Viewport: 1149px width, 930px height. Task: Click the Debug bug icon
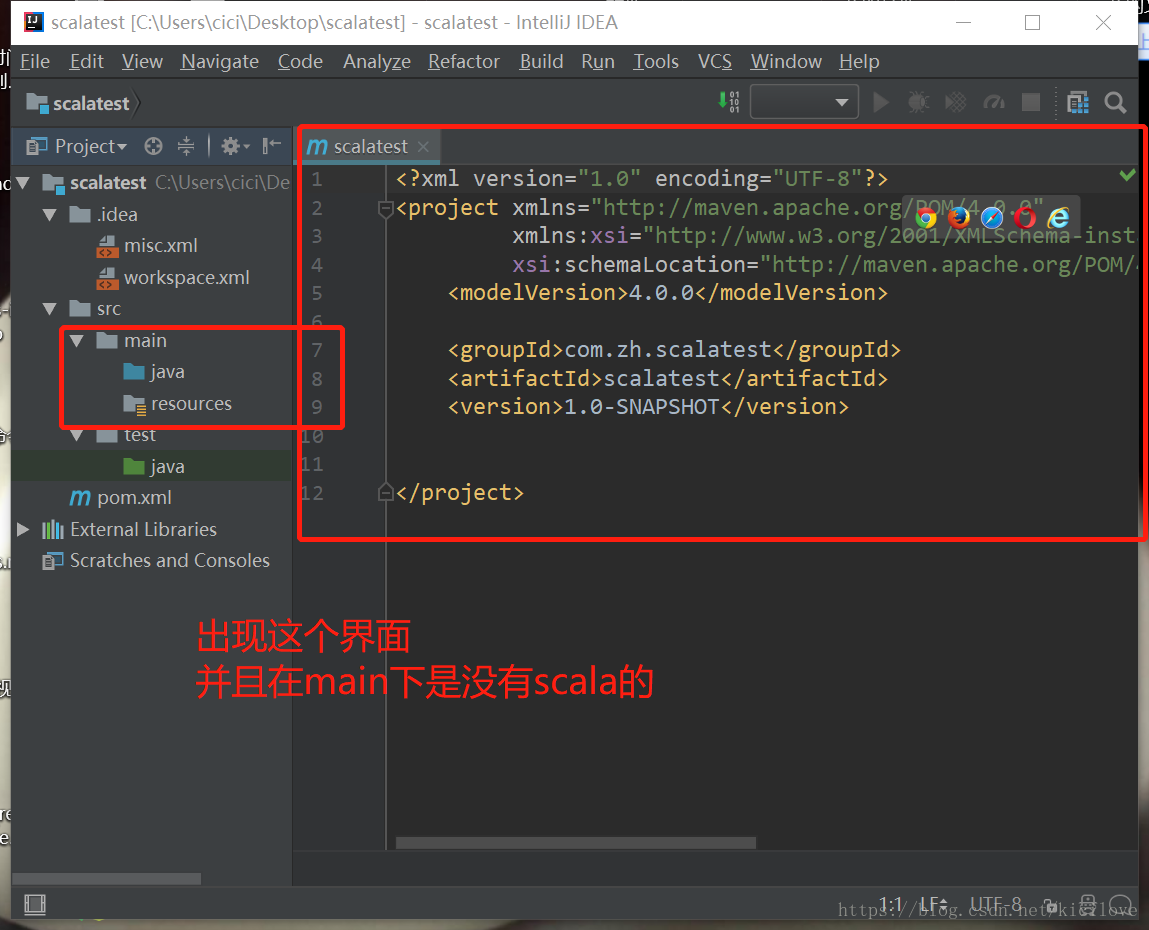click(x=918, y=102)
